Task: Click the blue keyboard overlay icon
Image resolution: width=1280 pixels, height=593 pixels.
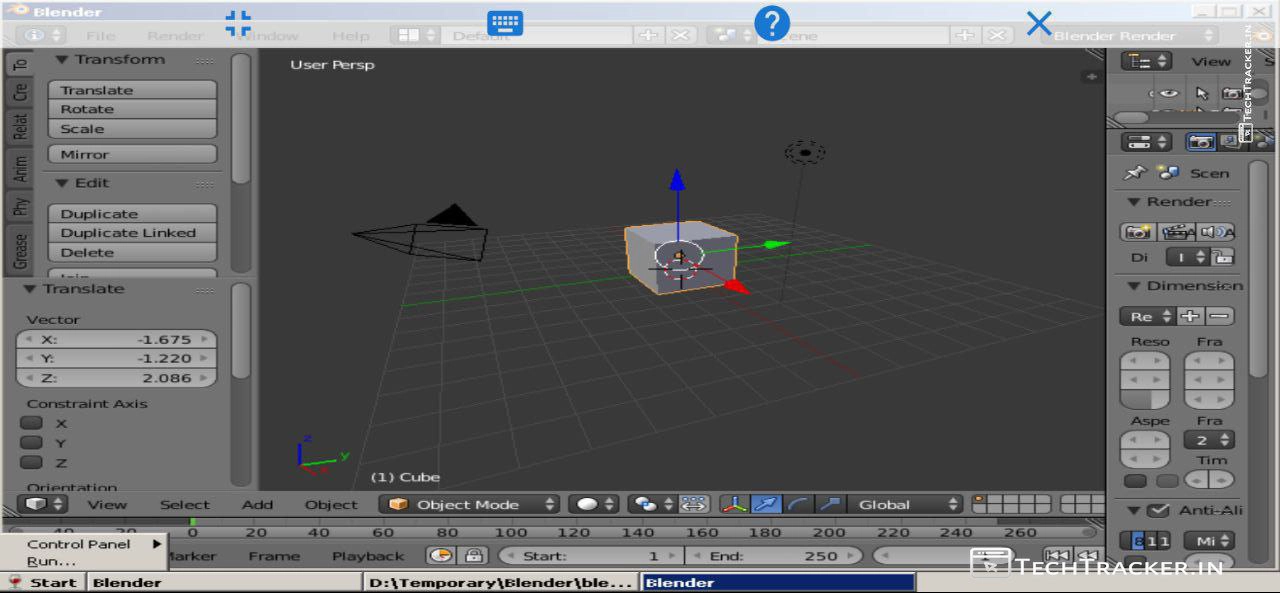Action: click(x=505, y=23)
